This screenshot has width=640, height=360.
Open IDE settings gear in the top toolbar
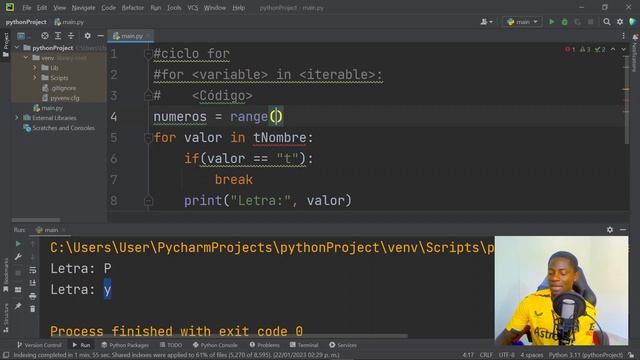coord(620,22)
